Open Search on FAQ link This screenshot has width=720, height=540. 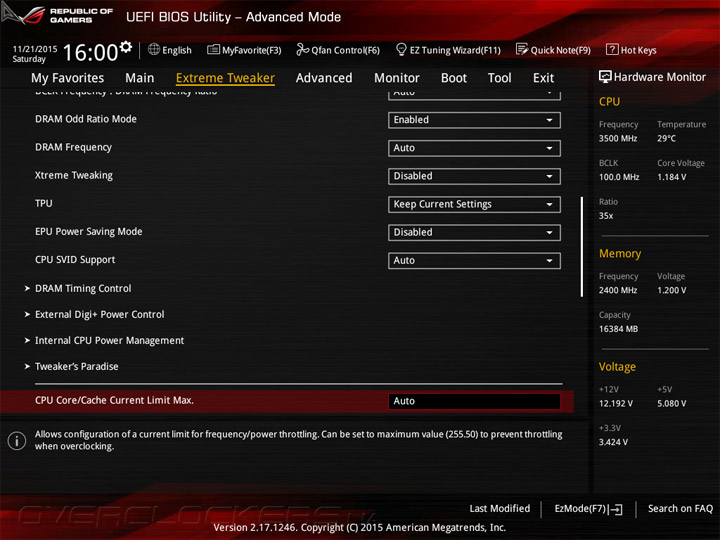point(680,509)
